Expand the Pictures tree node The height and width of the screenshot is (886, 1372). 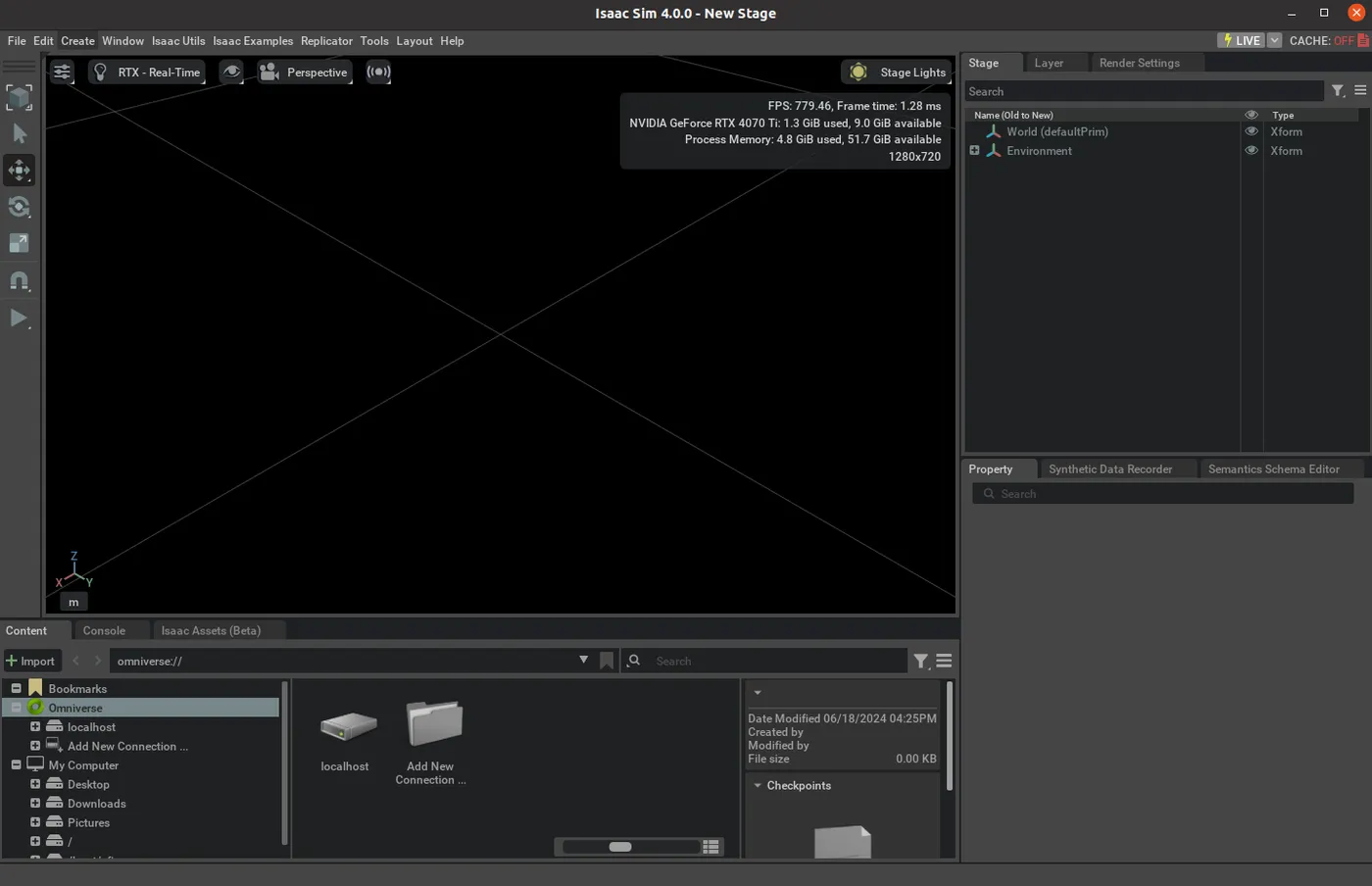coord(35,822)
